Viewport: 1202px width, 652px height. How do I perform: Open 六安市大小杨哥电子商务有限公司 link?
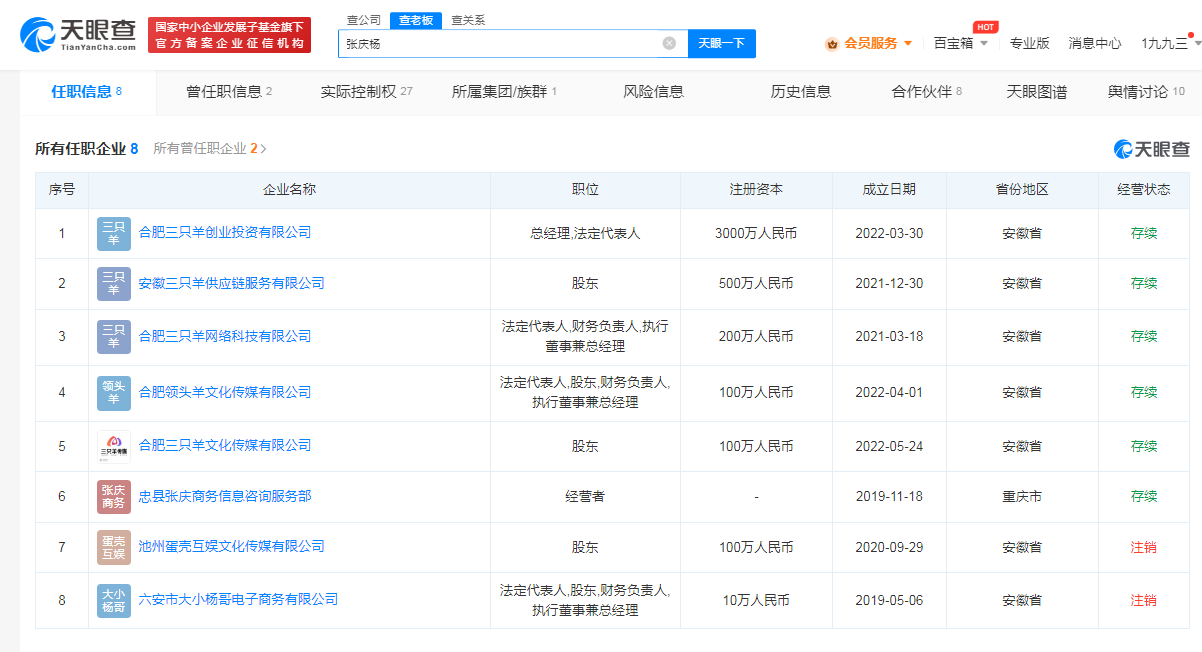coord(238,599)
